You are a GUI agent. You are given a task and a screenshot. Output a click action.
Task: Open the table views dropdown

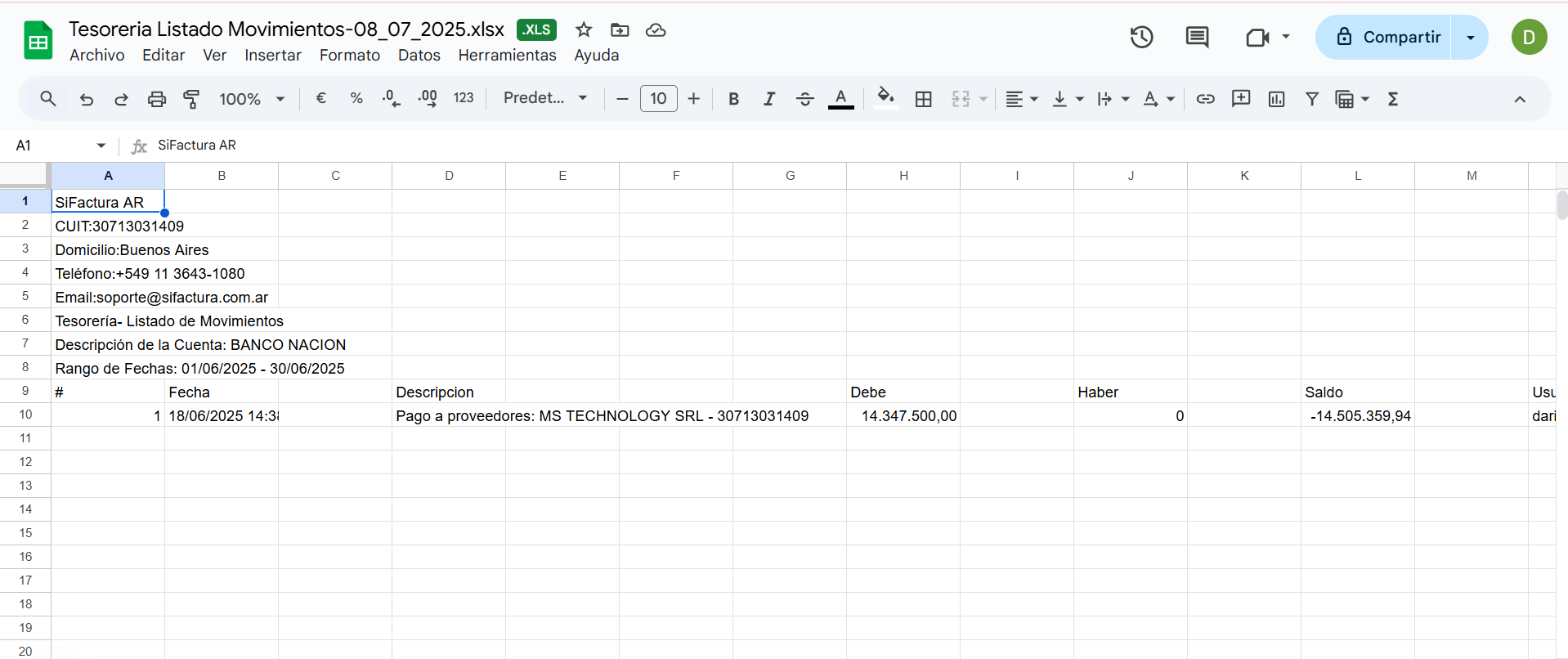click(x=1352, y=99)
